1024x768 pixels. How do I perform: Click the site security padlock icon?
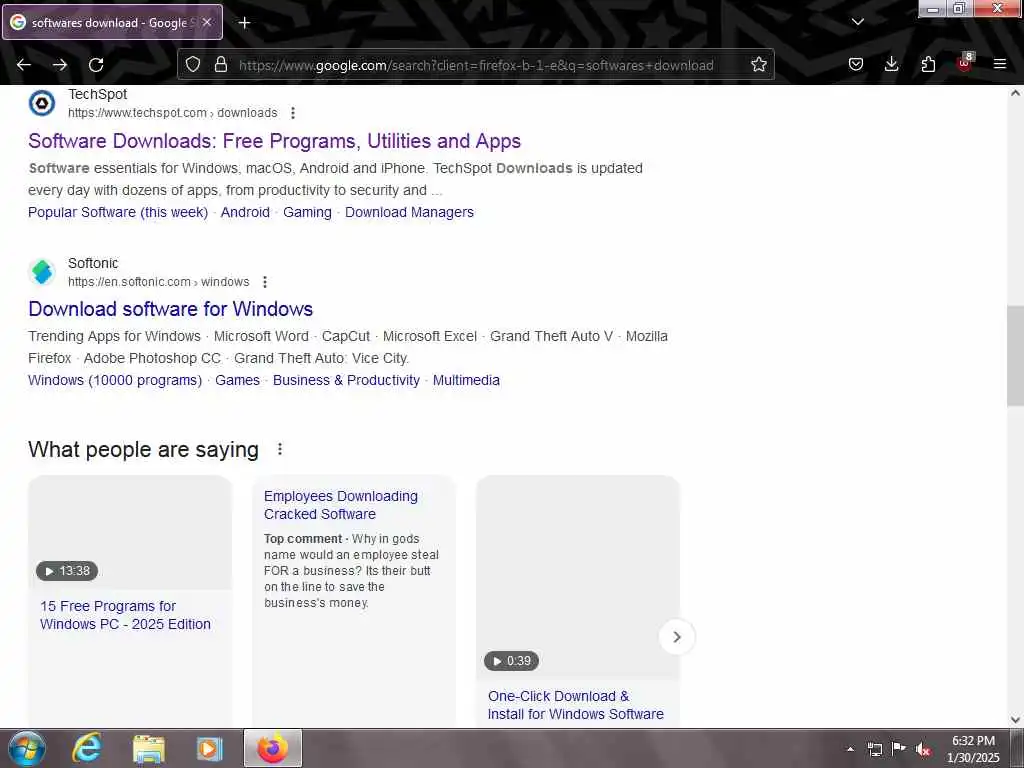(x=221, y=64)
